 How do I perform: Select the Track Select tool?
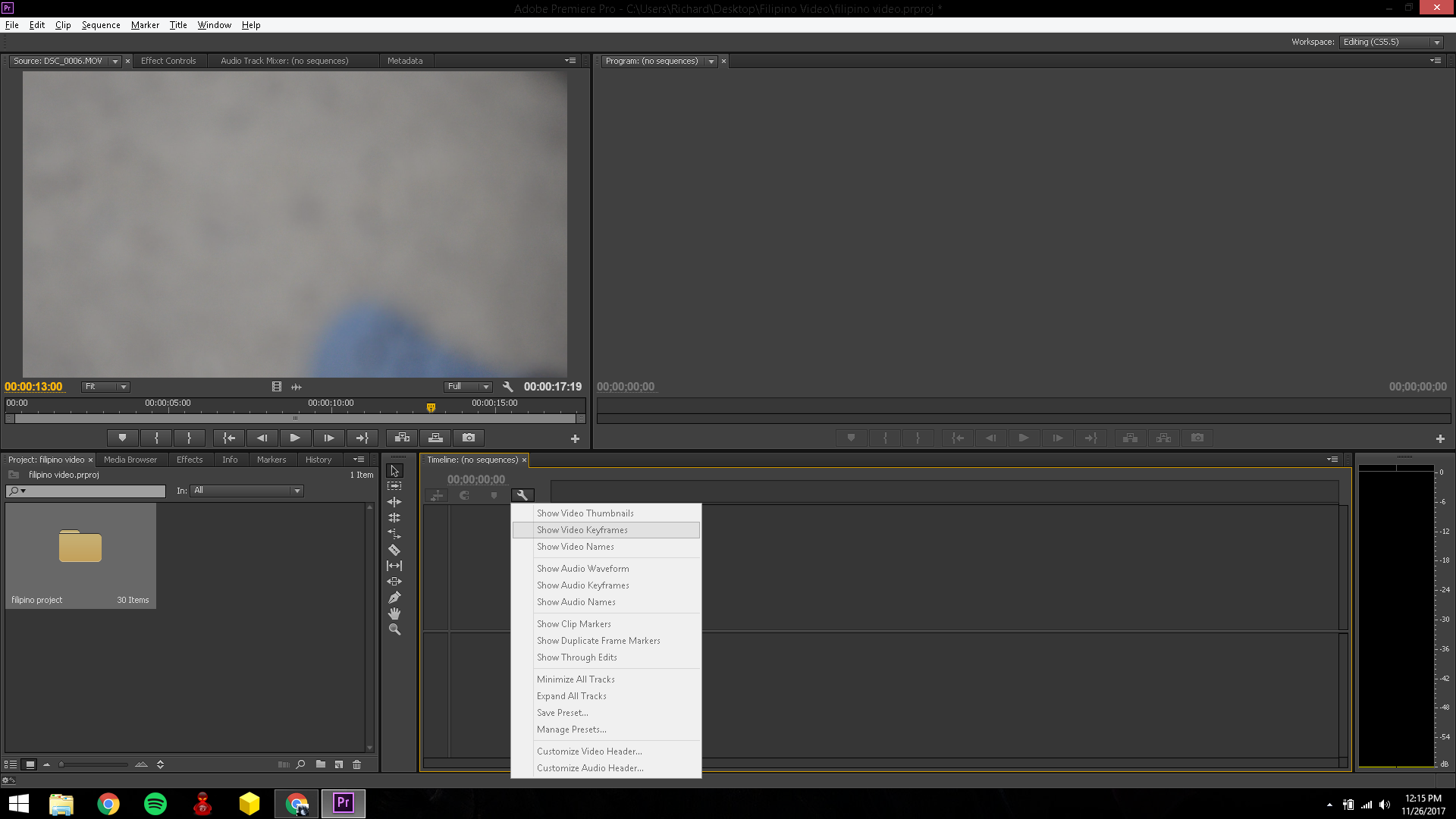tap(394, 486)
